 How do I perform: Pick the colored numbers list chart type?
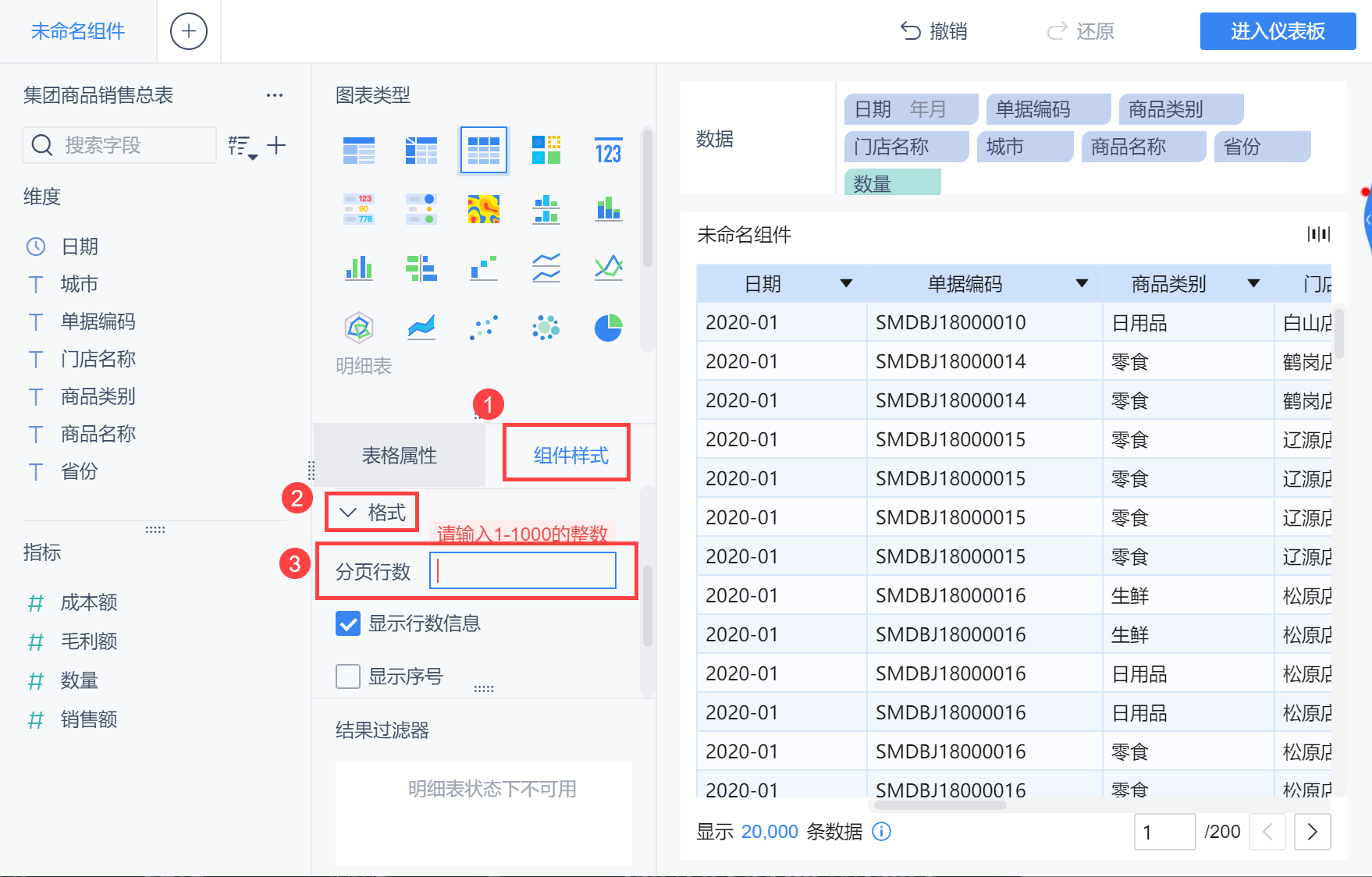(x=359, y=209)
